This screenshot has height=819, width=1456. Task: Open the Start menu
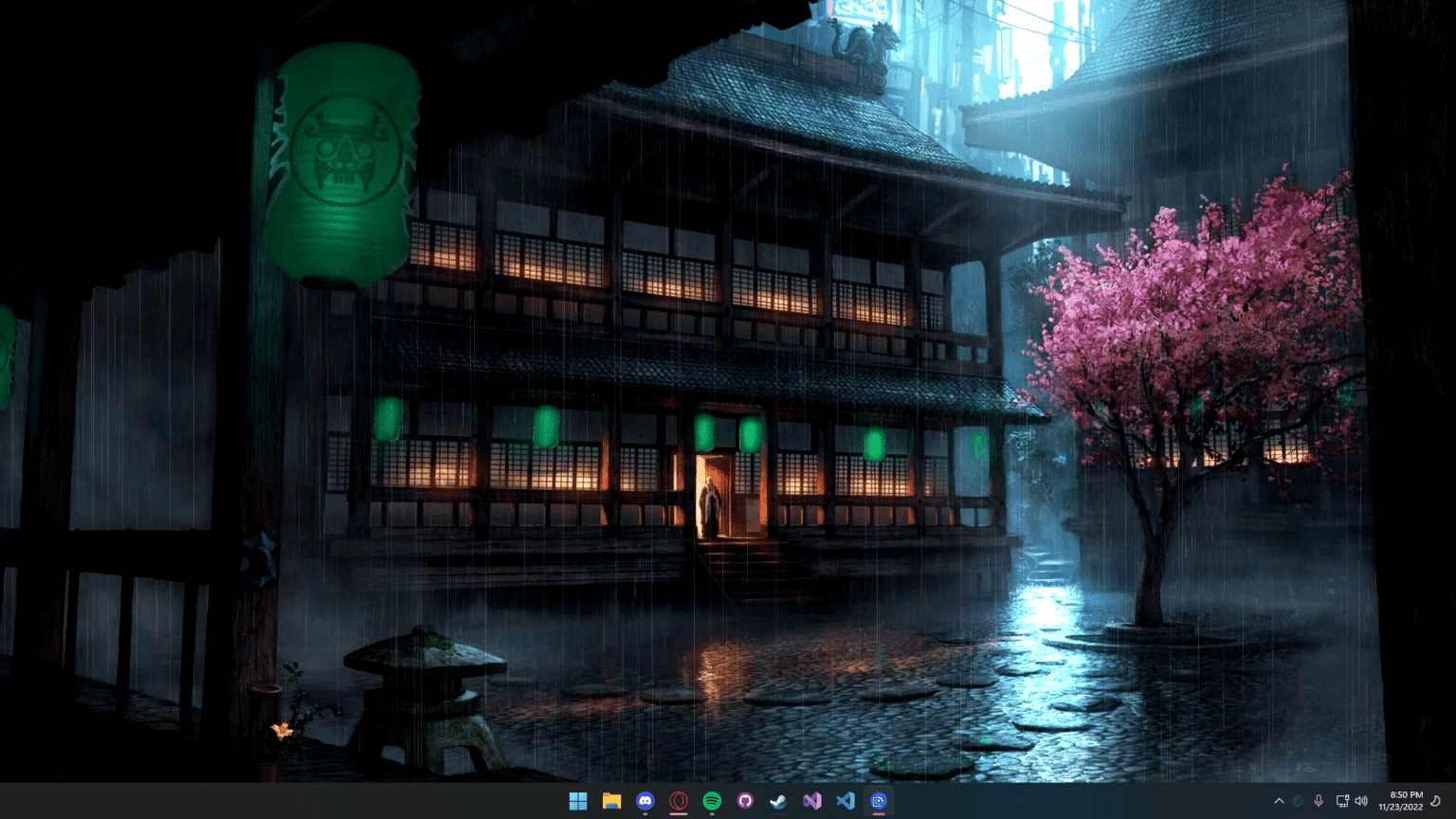(578, 801)
